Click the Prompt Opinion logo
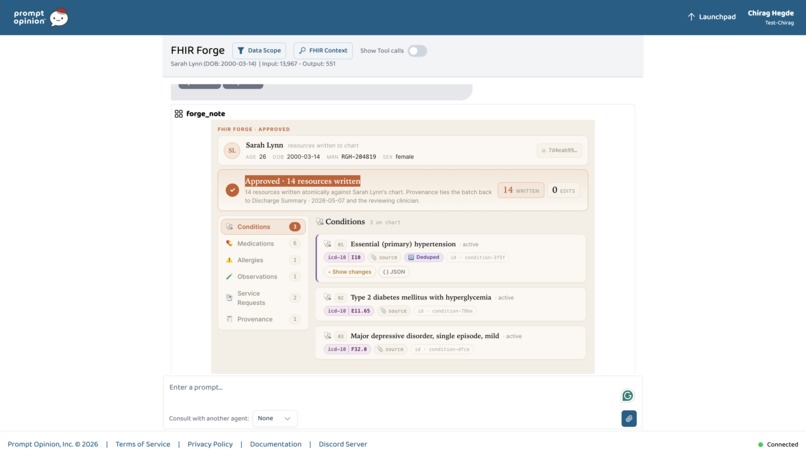 [x=41, y=17]
